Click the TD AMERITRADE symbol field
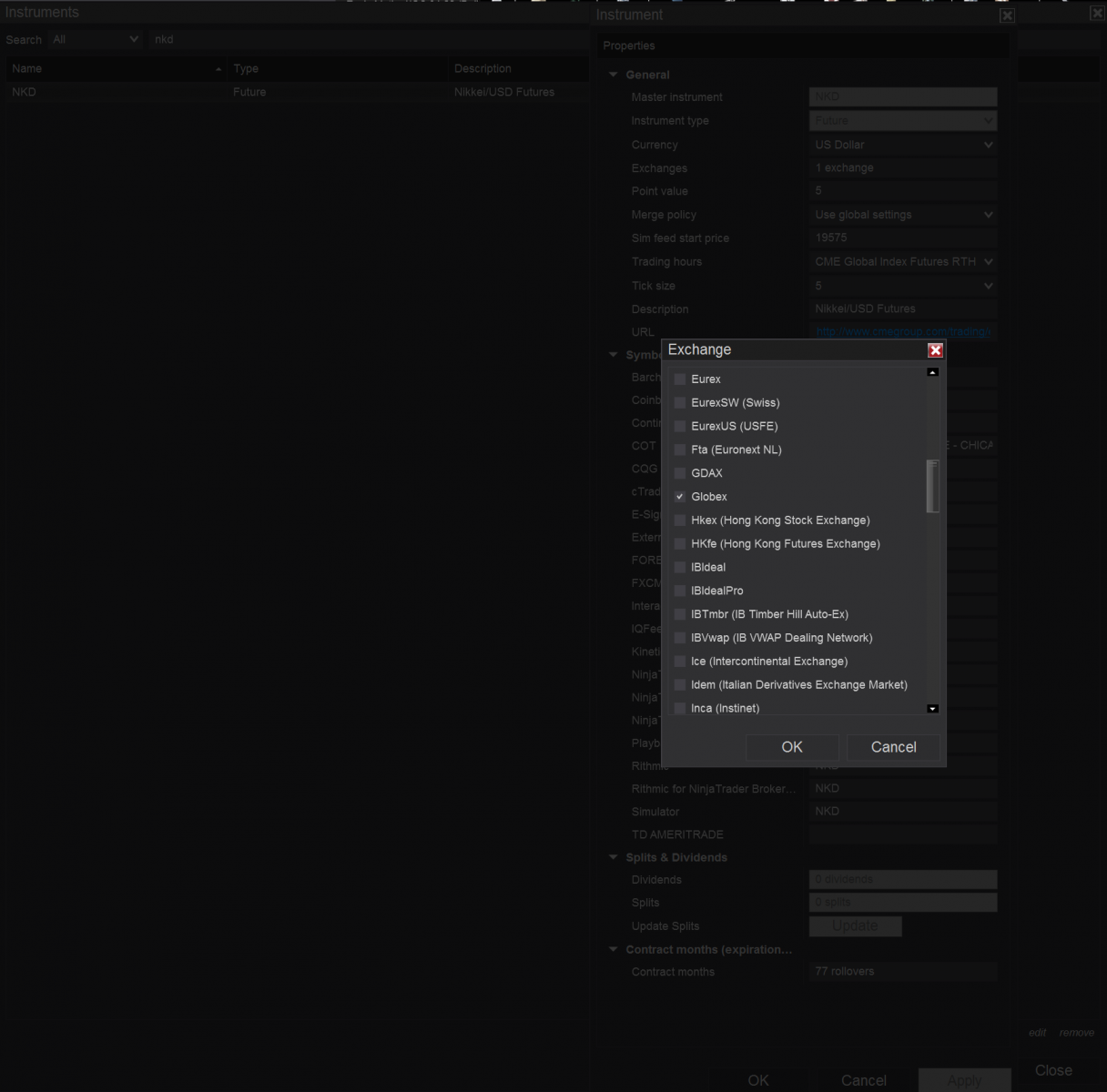 pyautogui.click(x=903, y=834)
